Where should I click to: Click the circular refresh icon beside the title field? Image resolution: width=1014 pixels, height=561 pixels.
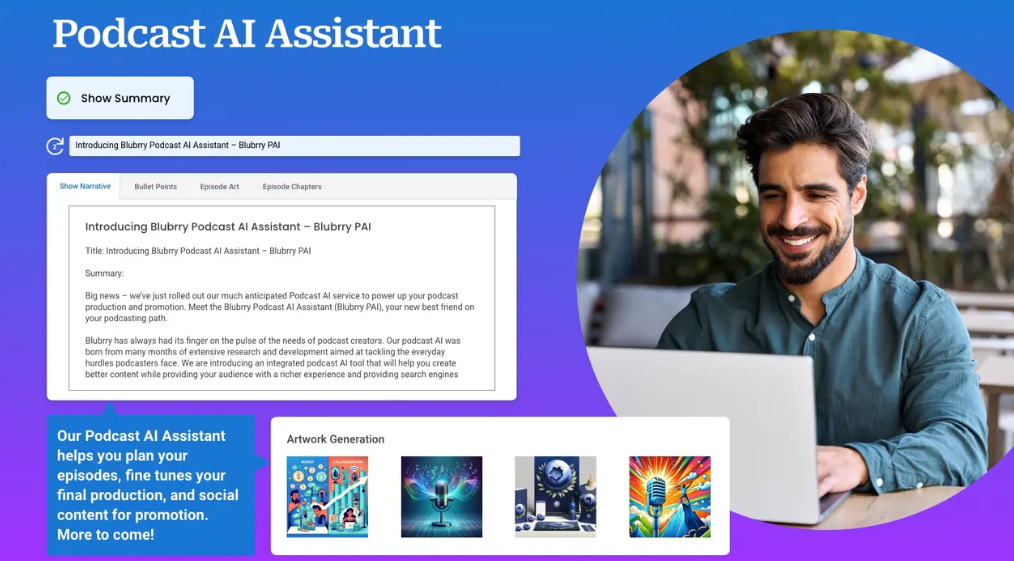tap(55, 145)
